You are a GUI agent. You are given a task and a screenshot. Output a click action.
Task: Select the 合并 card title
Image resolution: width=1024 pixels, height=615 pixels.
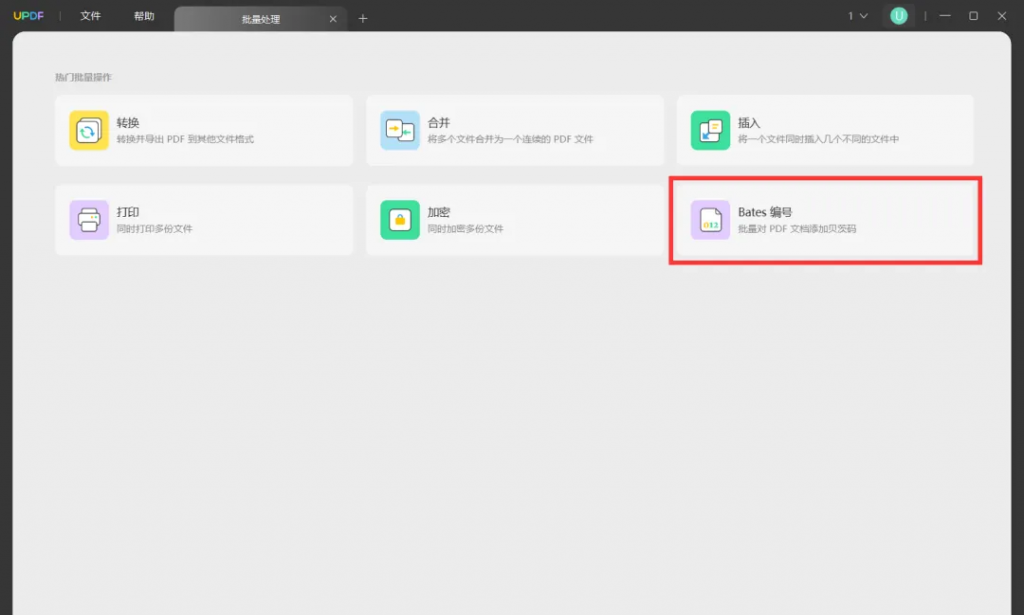(439, 122)
